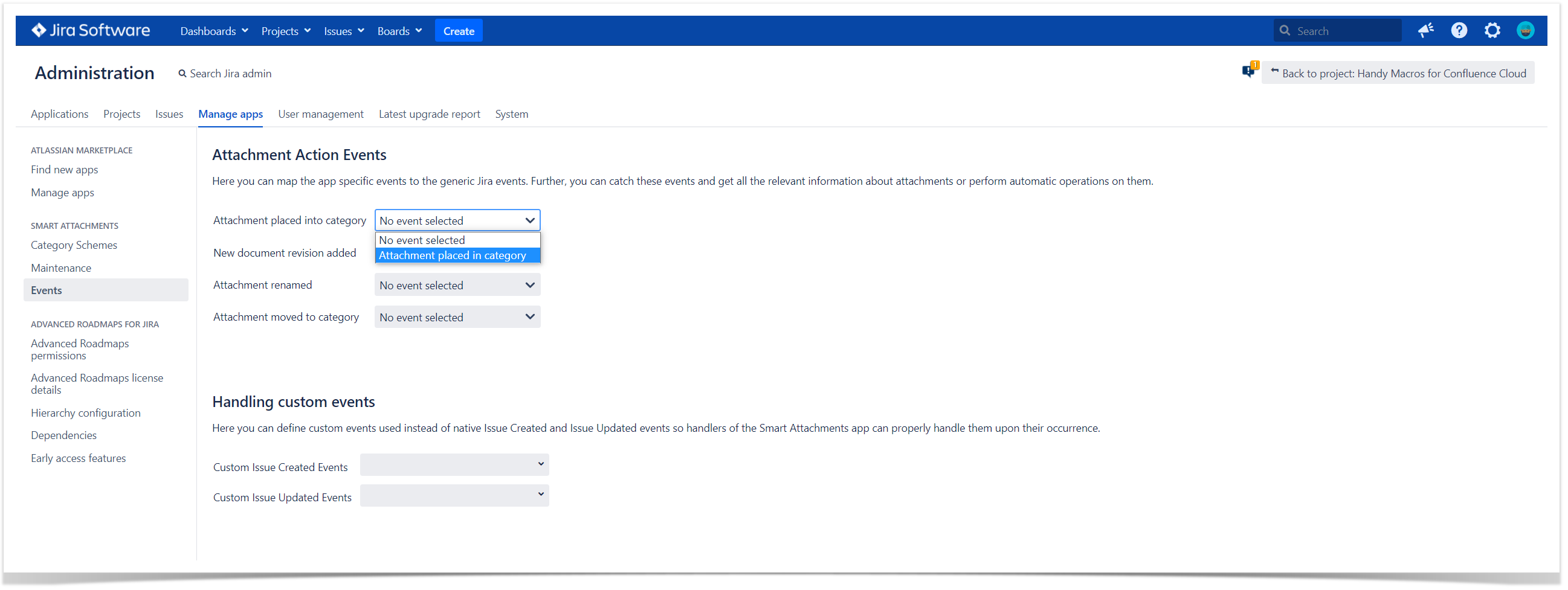Click the Jira Software logo
Screen dimensions: 1568x590
click(91, 30)
